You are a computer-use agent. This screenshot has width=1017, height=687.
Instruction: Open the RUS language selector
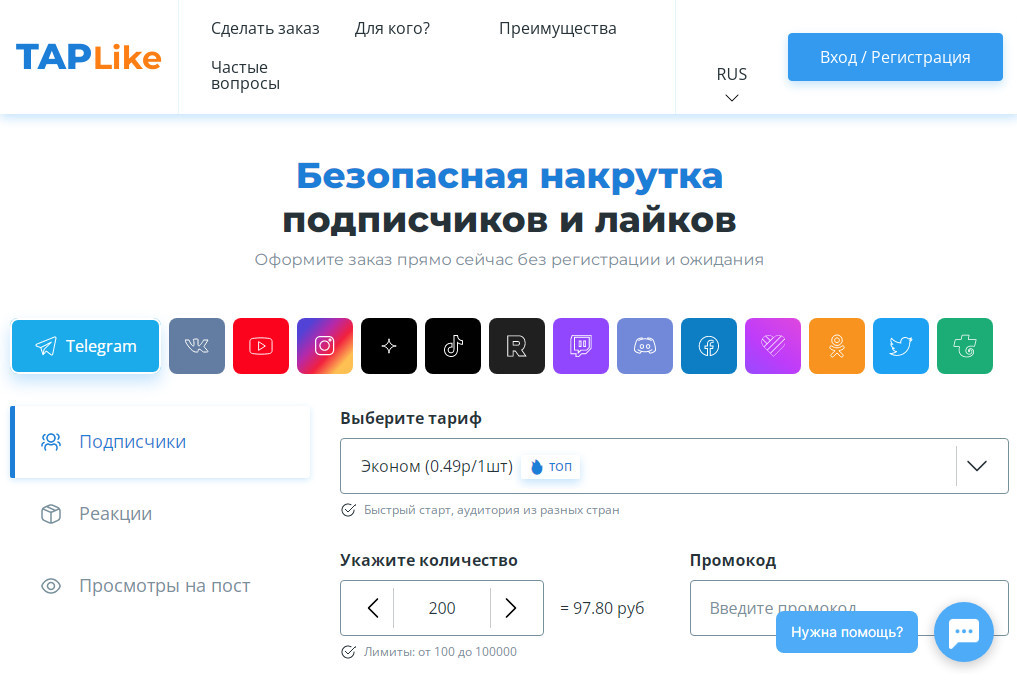point(732,84)
